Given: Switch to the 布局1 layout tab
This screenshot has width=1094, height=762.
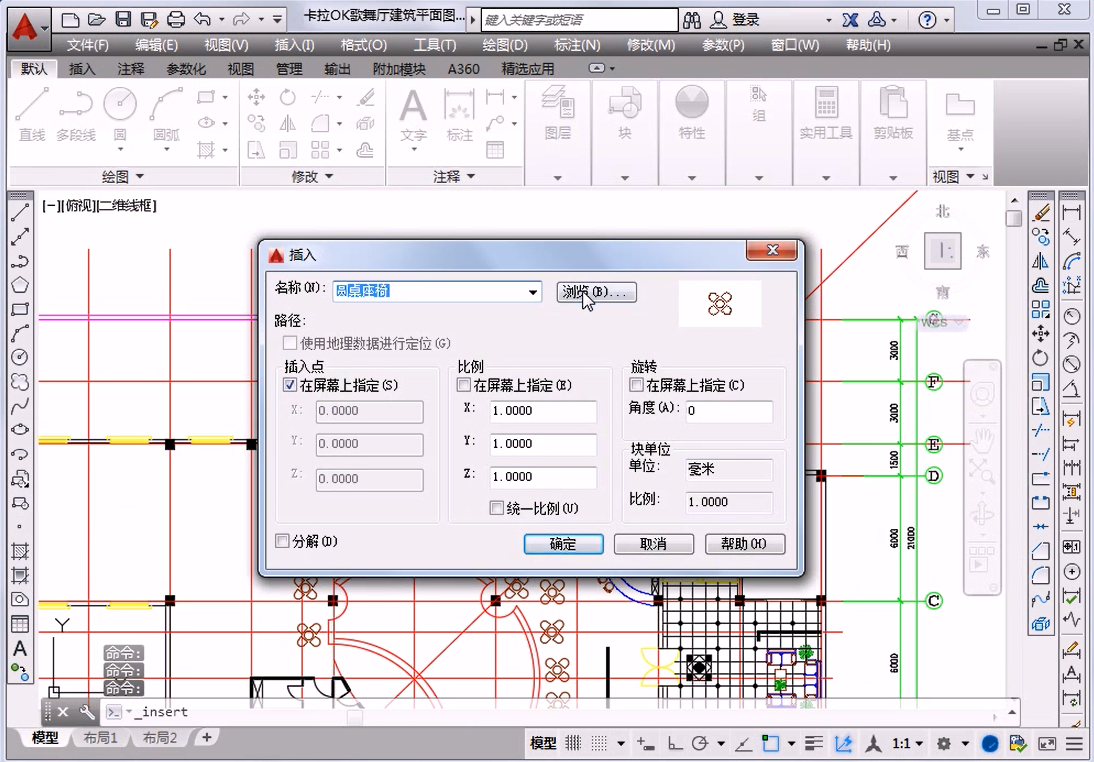Looking at the screenshot, I should click(x=100, y=738).
